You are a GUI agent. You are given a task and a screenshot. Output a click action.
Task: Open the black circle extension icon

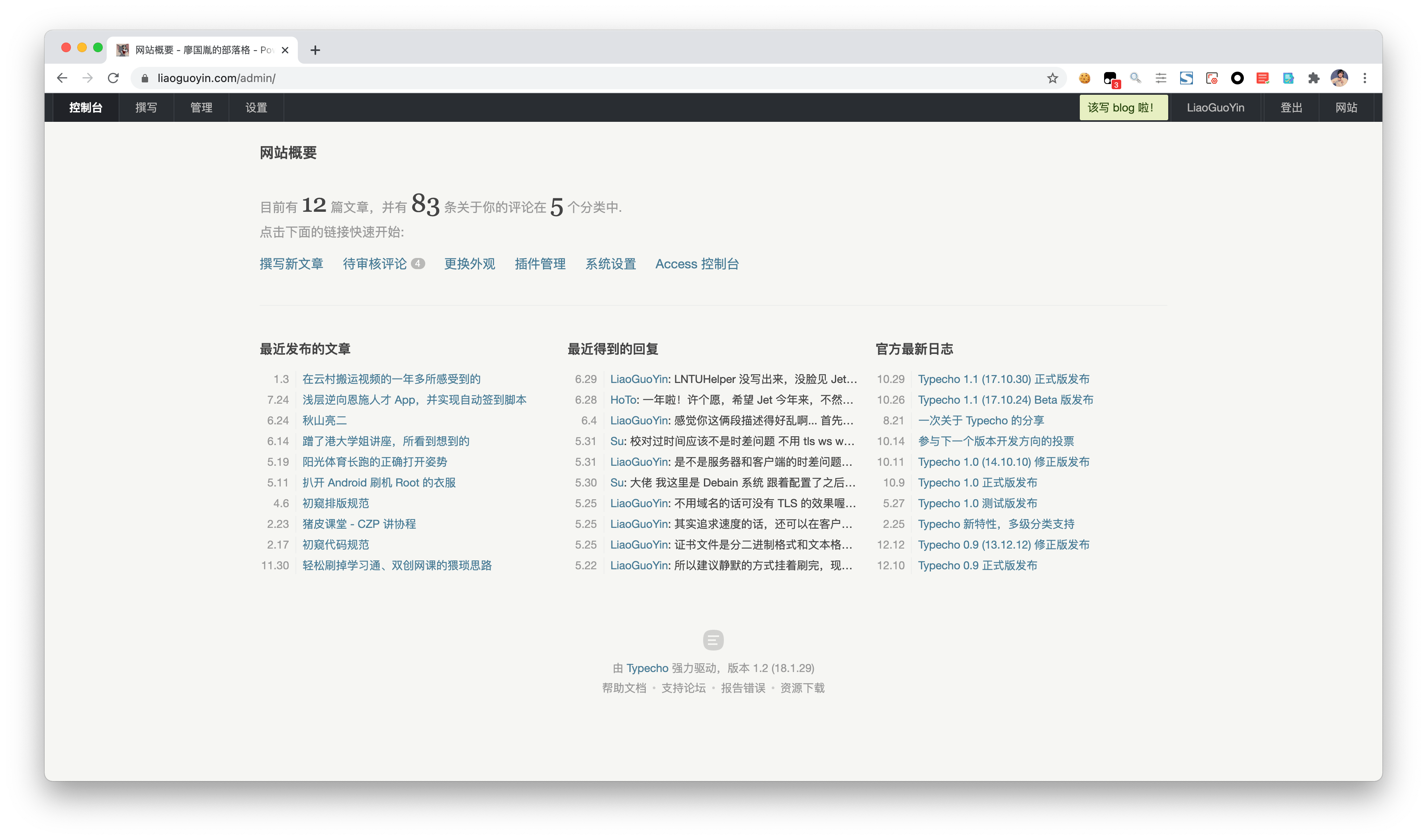point(1237,78)
